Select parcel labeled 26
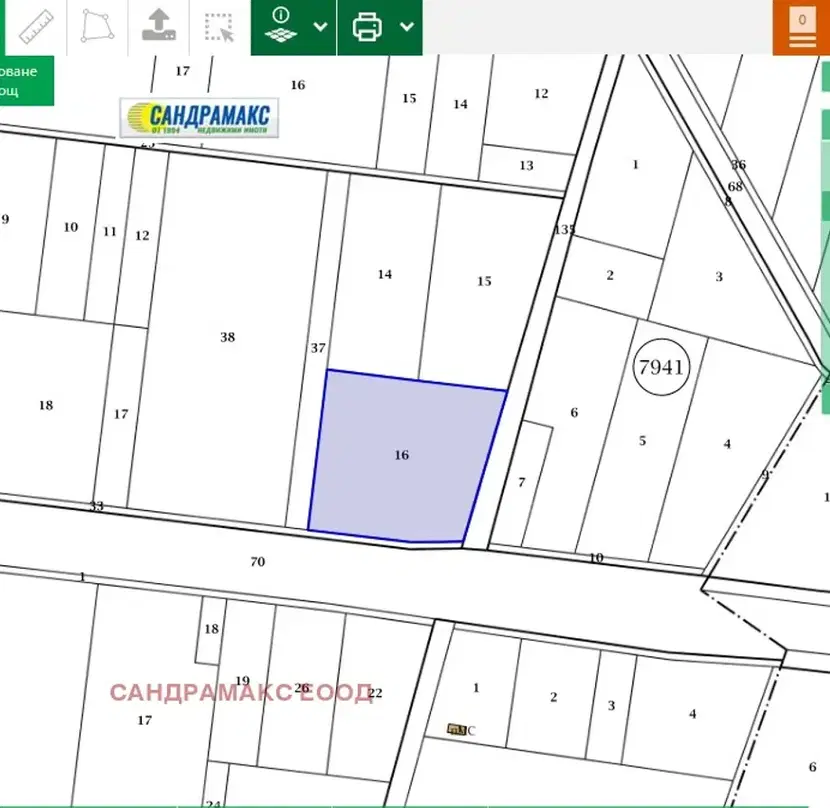The height and width of the screenshot is (808, 830). (x=302, y=688)
